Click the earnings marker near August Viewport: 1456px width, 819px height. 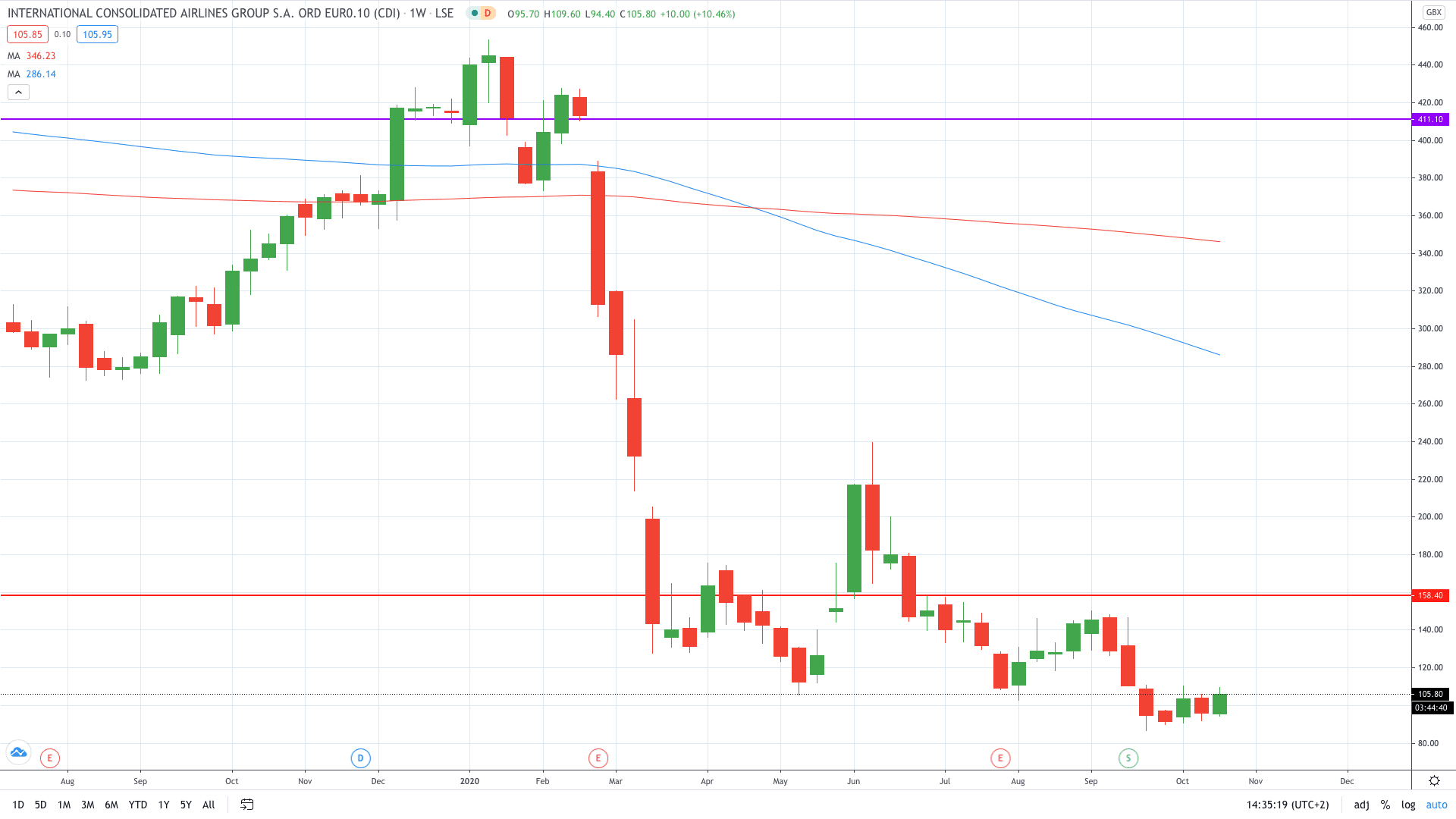pyautogui.click(x=49, y=758)
